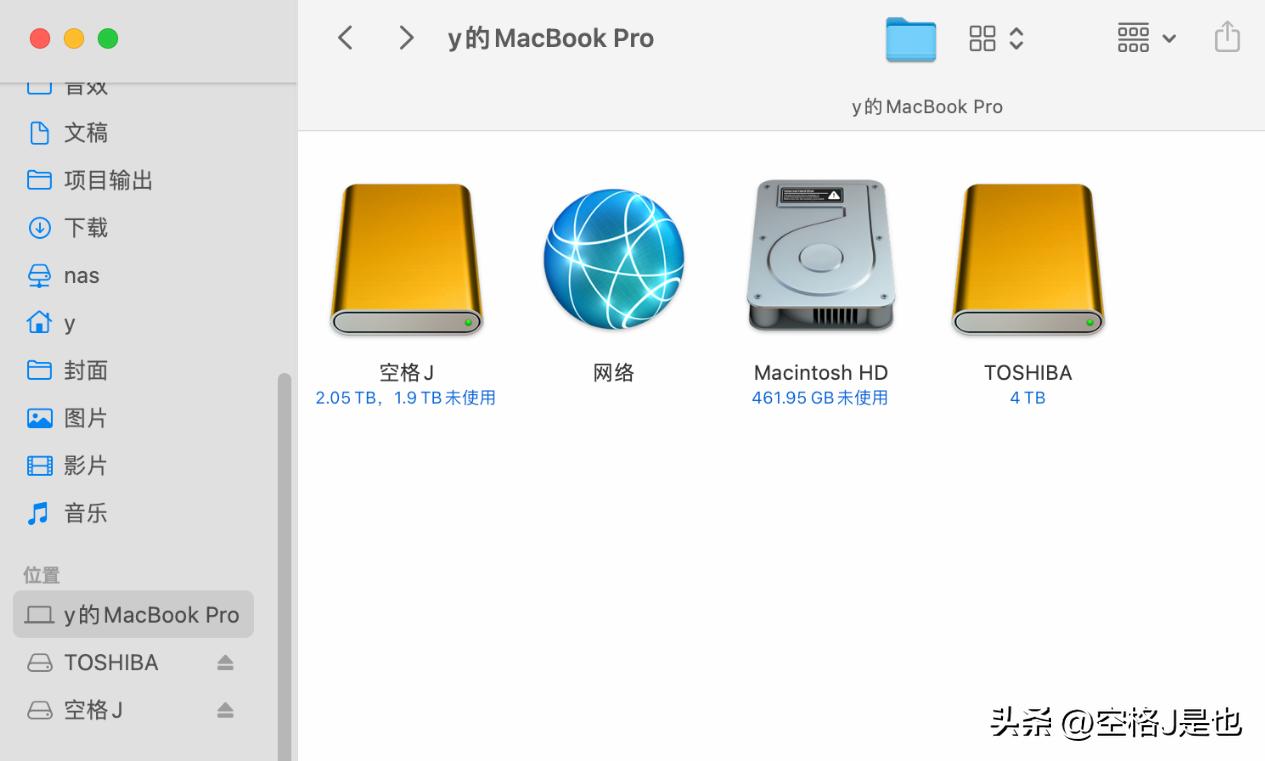
Task: Click the 461.95 GB 未使用 text
Action: coord(820,398)
